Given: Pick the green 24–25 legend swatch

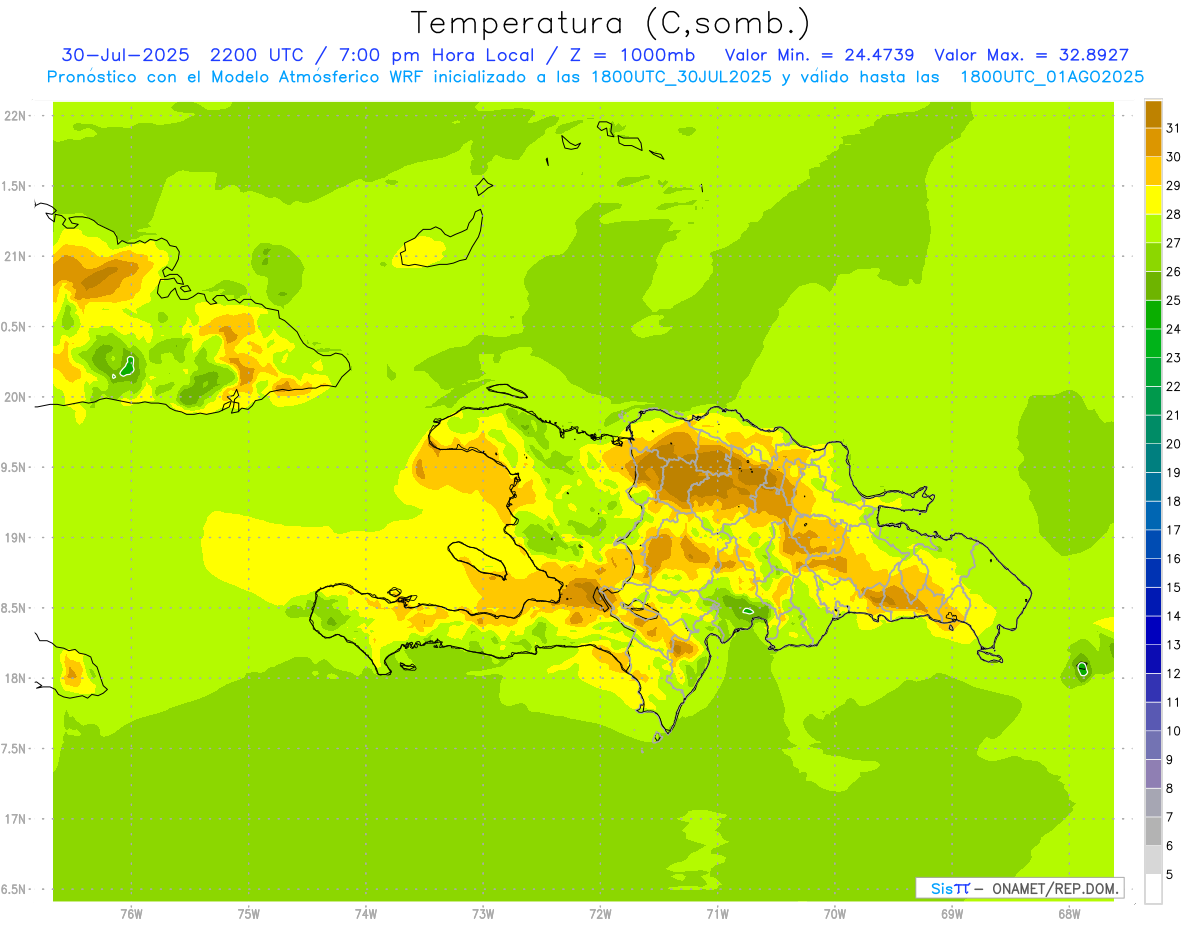Looking at the screenshot, I should 1153,314.
